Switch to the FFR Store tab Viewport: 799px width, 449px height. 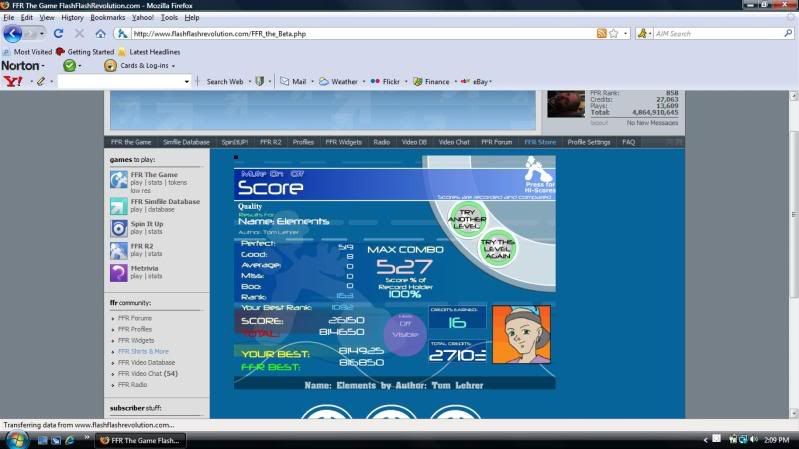(540, 142)
